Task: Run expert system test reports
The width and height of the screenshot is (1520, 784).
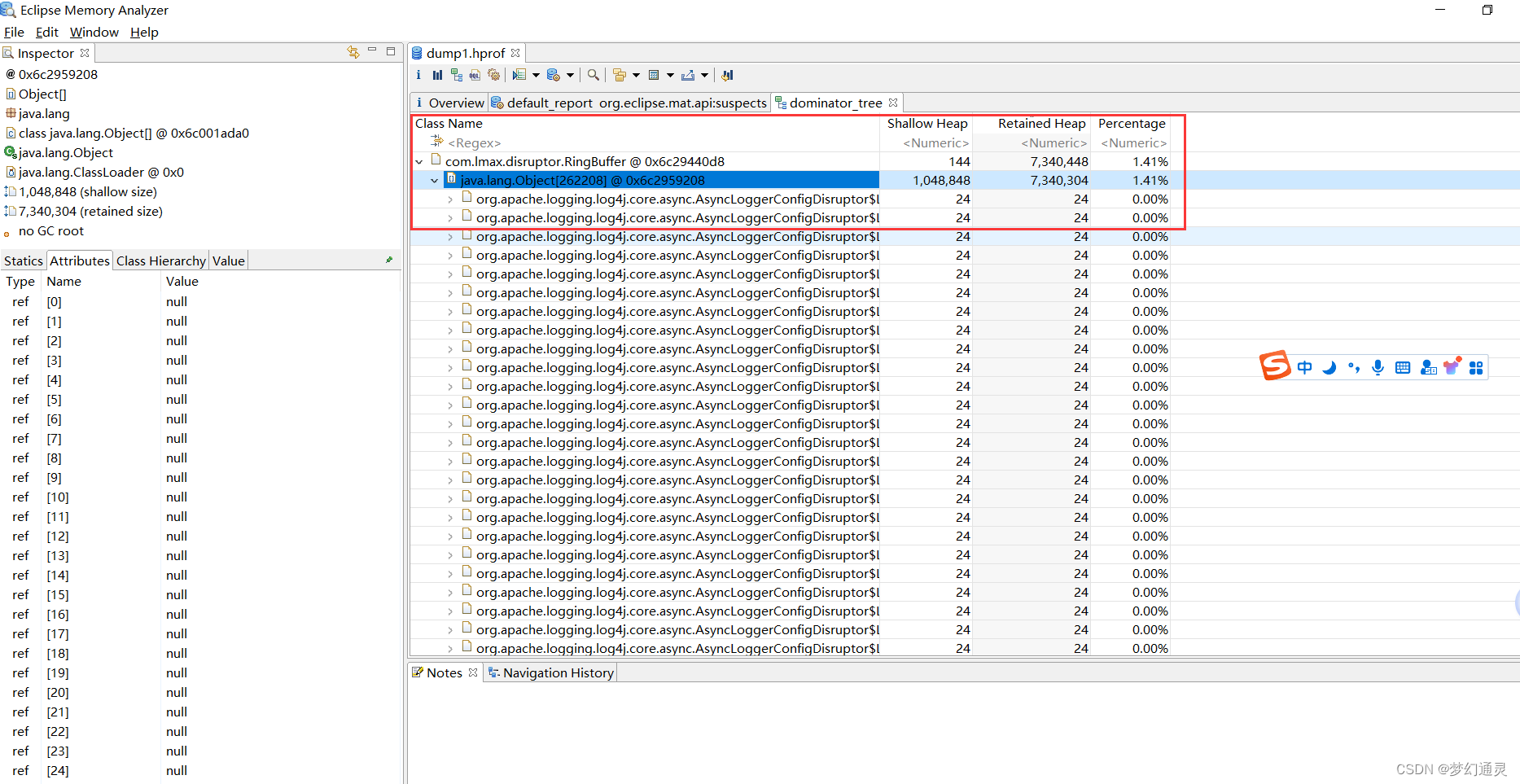Action: [519, 75]
